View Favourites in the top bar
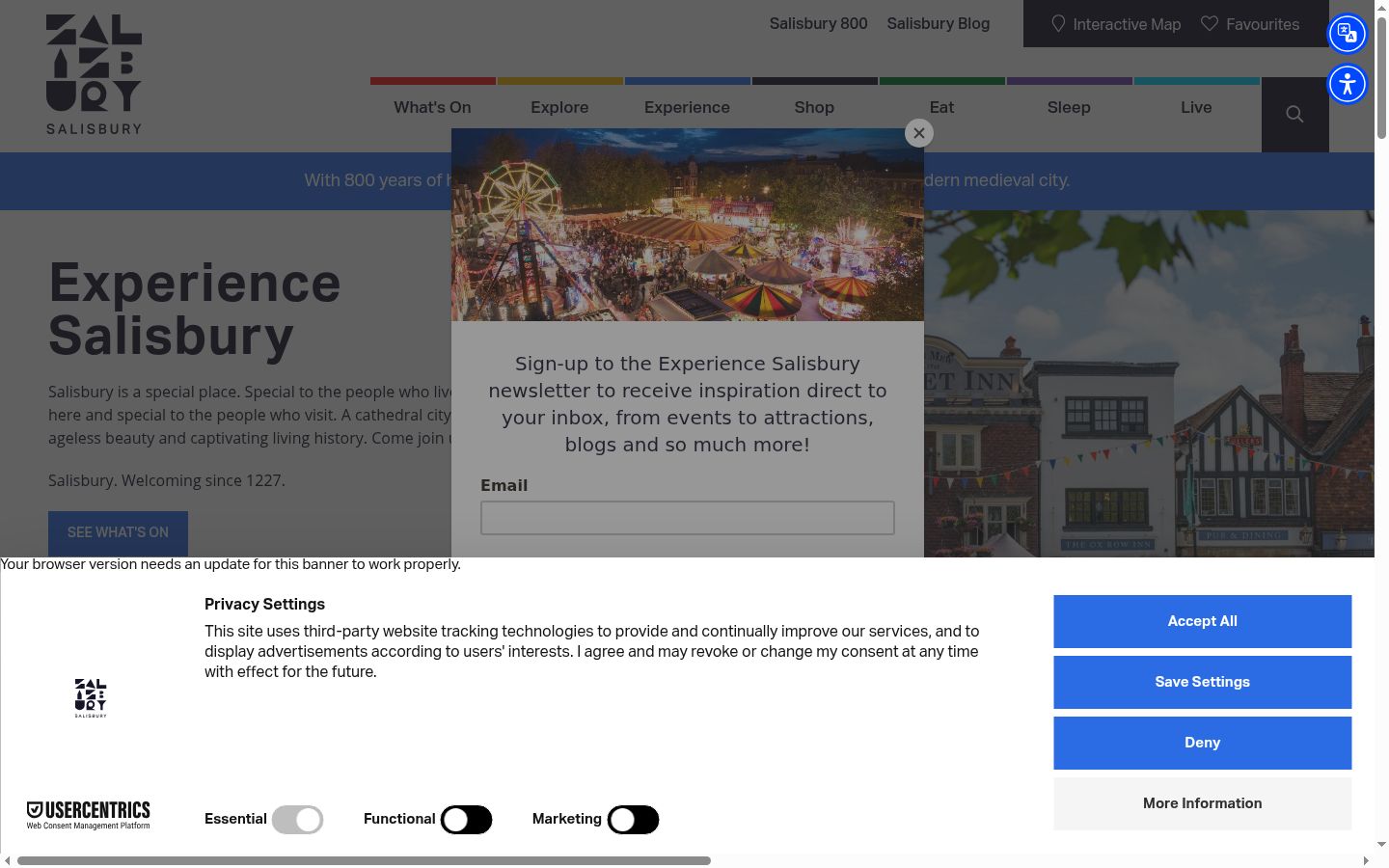 click(1250, 24)
